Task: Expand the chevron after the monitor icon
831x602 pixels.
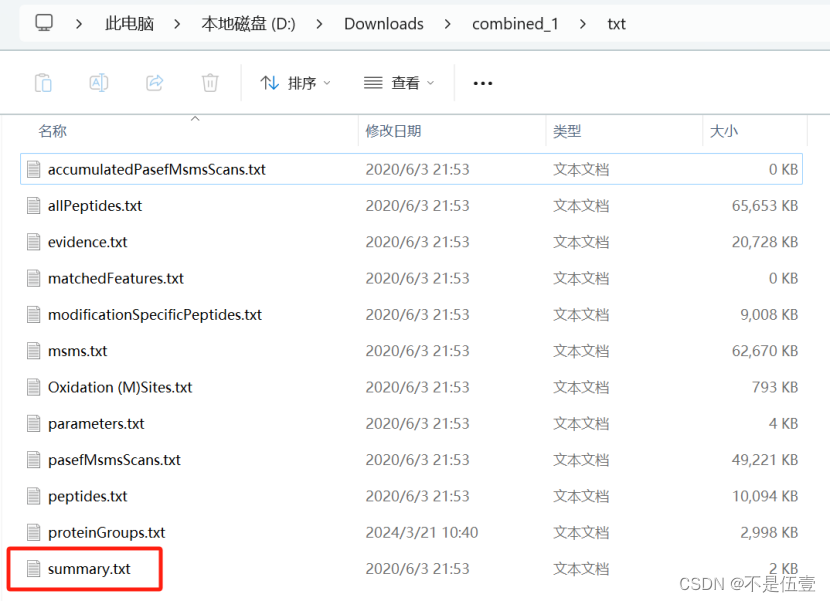Action: (x=79, y=24)
